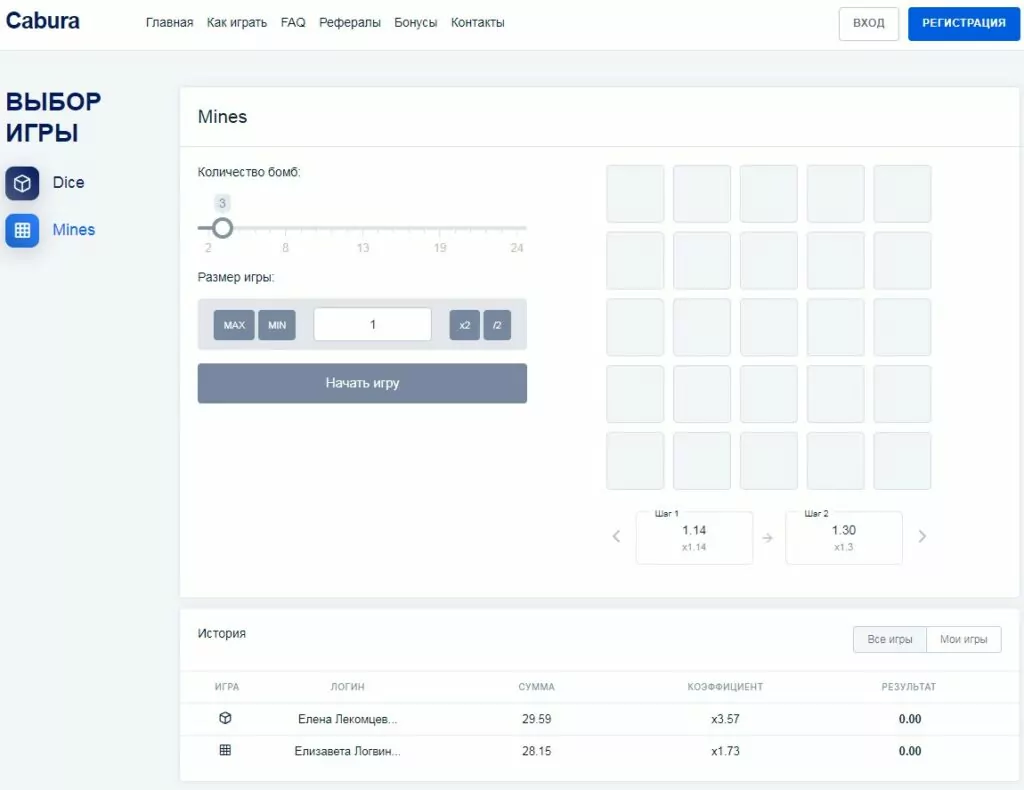This screenshot has height=790, width=1024.
Task: Click the dice icon in history row
Action: point(225,718)
